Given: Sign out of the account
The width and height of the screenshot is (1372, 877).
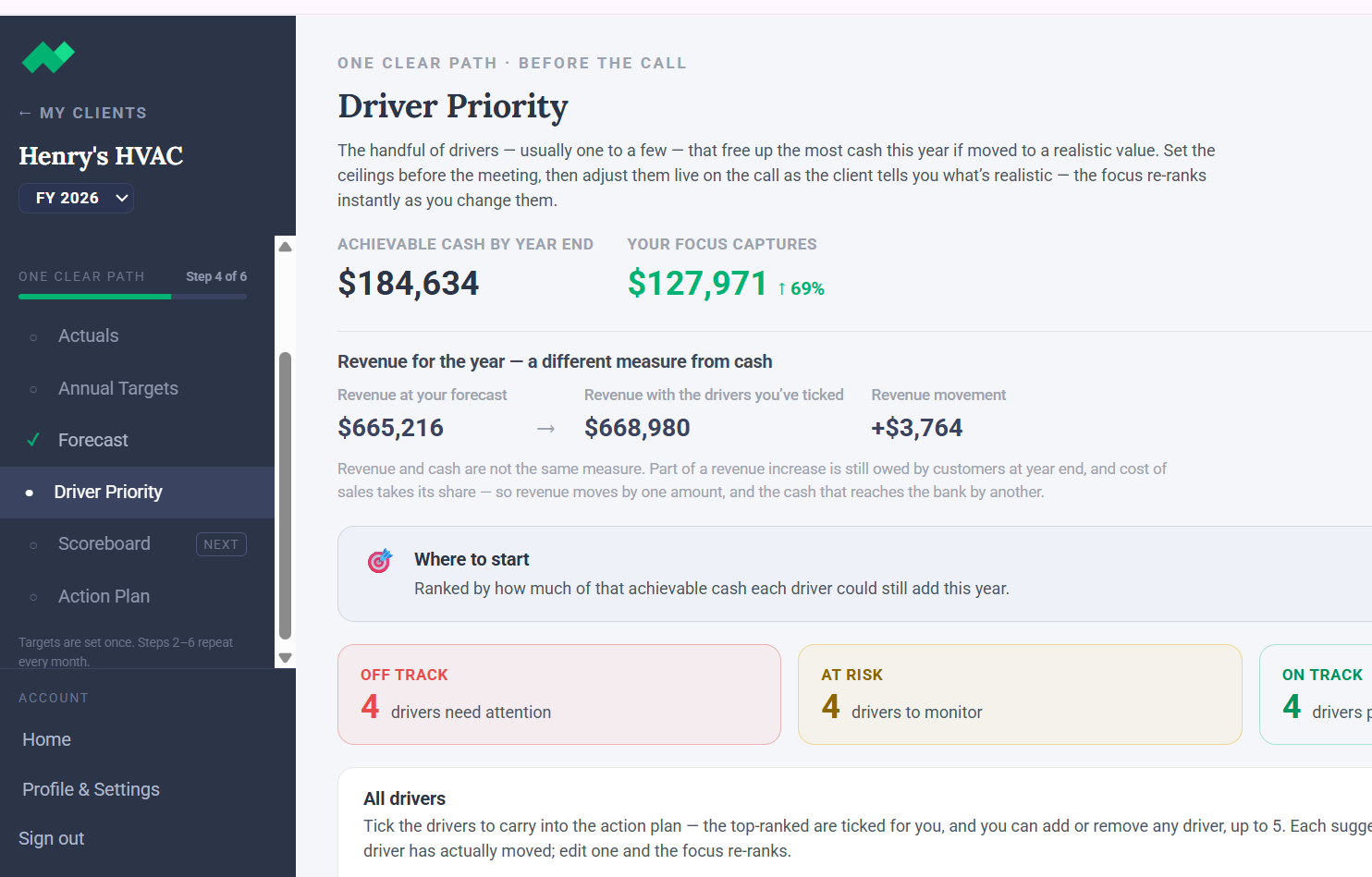Looking at the screenshot, I should (52, 838).
